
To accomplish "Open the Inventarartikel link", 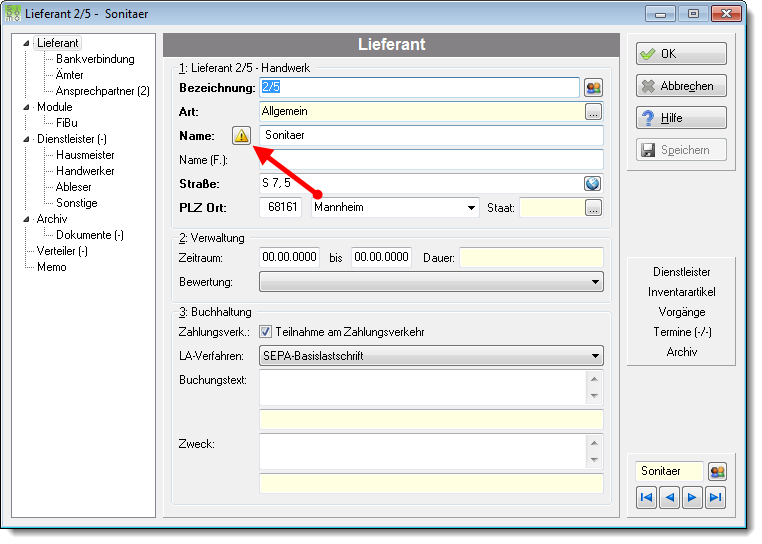I will point(681,292).
